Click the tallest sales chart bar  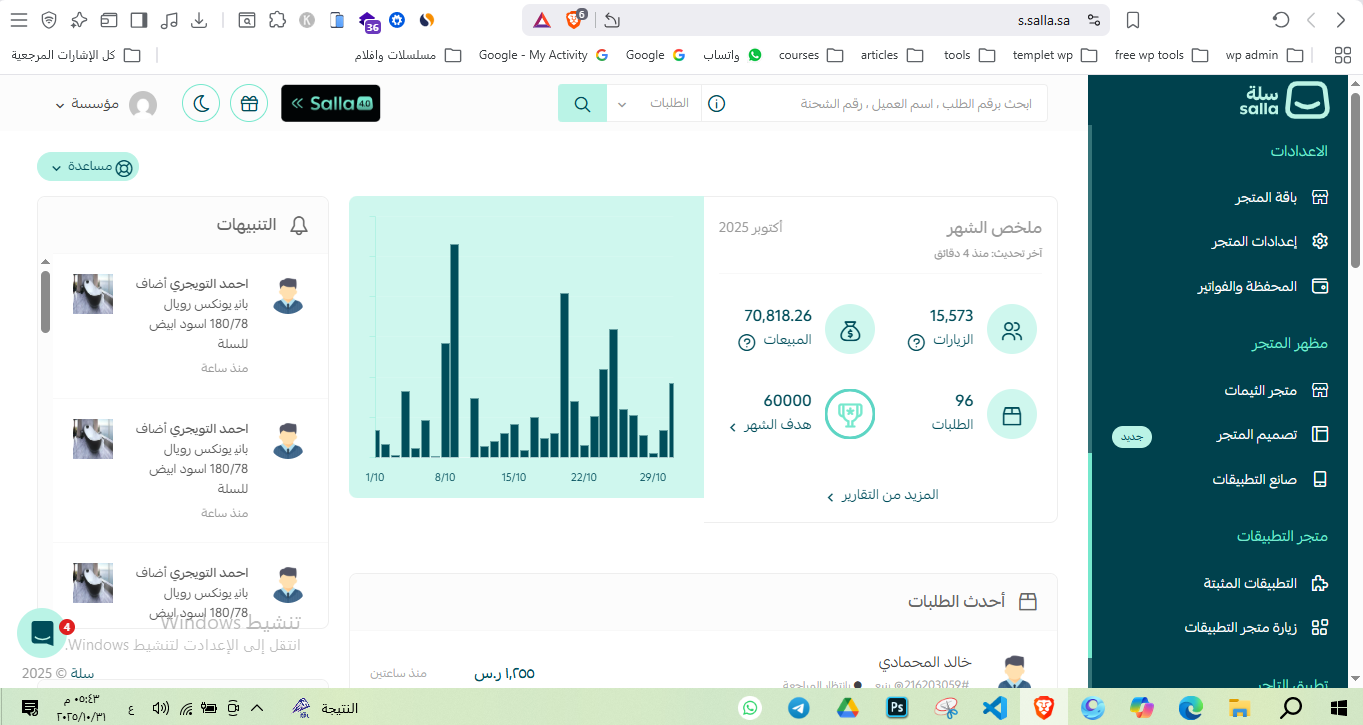point(454,351)
